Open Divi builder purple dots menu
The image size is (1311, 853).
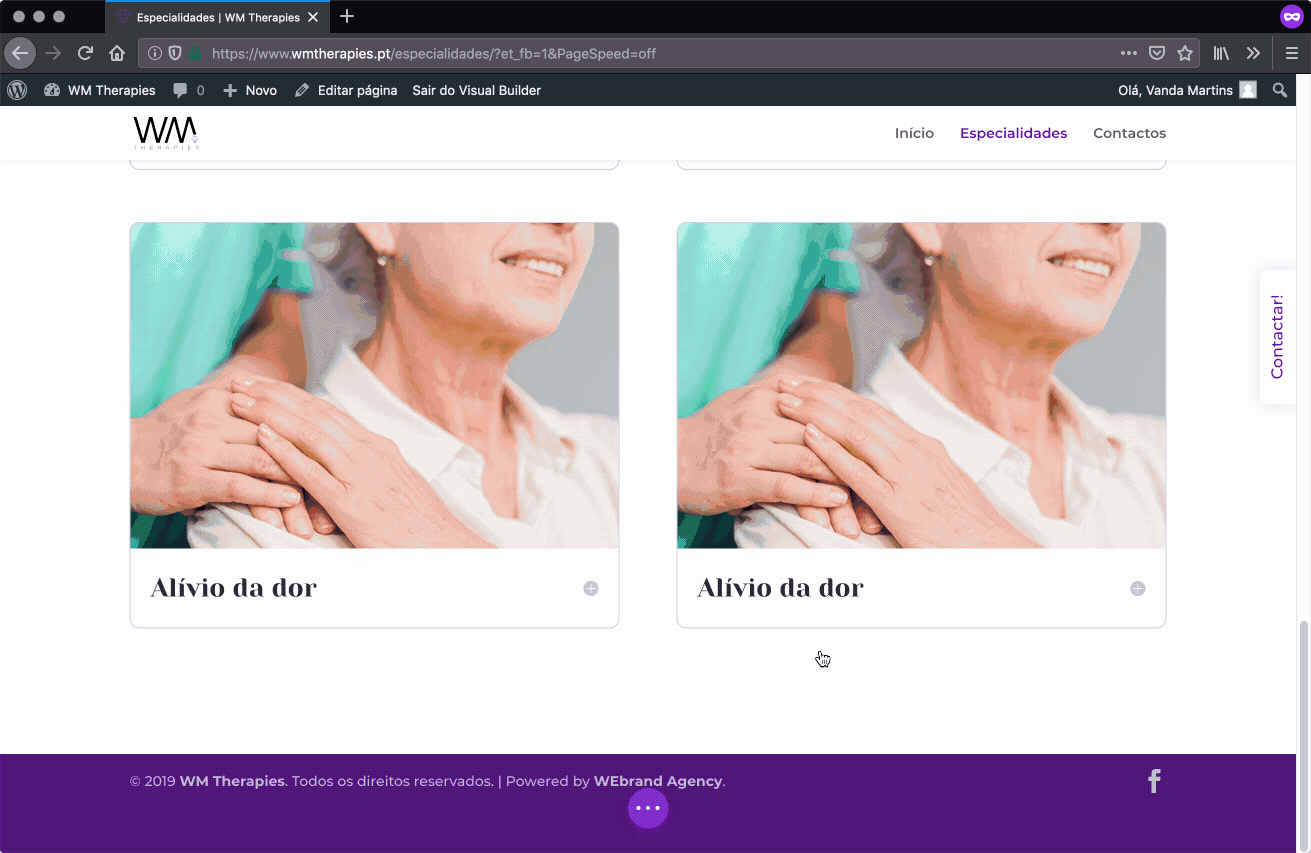click(648, 808)
